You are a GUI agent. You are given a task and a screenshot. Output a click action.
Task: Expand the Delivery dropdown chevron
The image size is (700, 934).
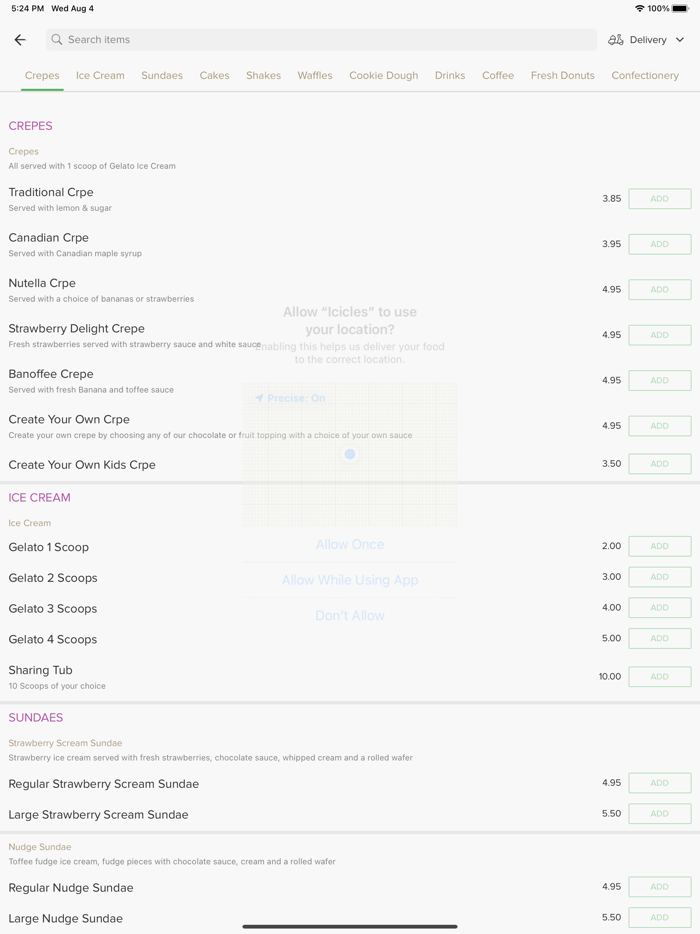[680, 40]
